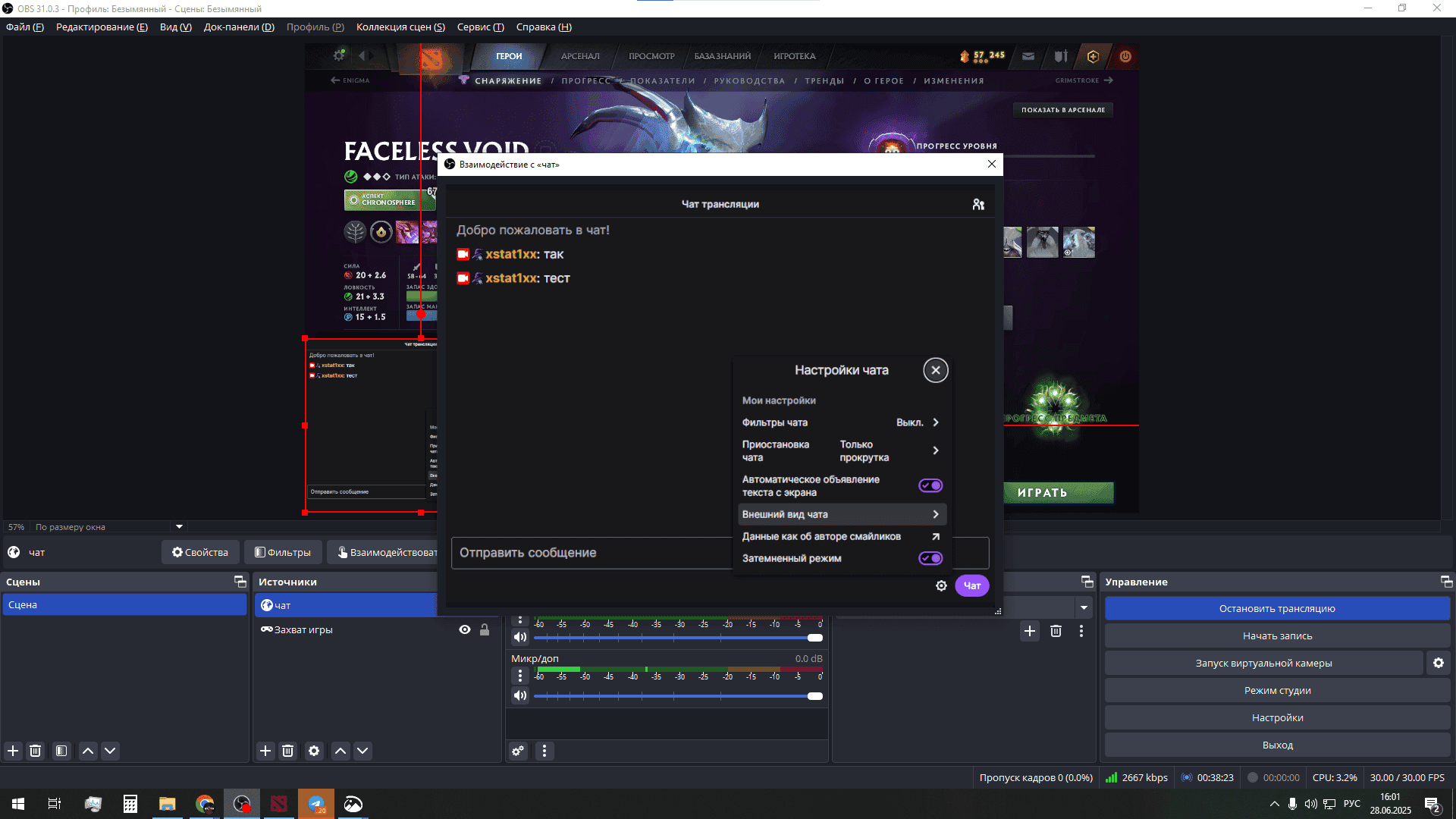Lock the Захват игры source
The width and height of the screenshot is (1456, 819).
click(485, 629)
